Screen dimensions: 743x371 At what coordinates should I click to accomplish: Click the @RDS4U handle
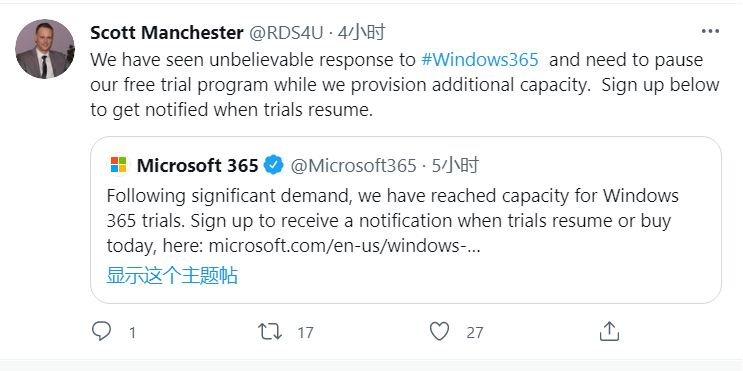click(286, 33)
